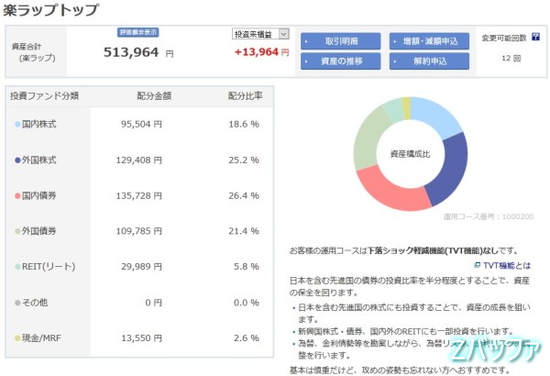Open the 投資来損益 dropdown

coord(261,34)
